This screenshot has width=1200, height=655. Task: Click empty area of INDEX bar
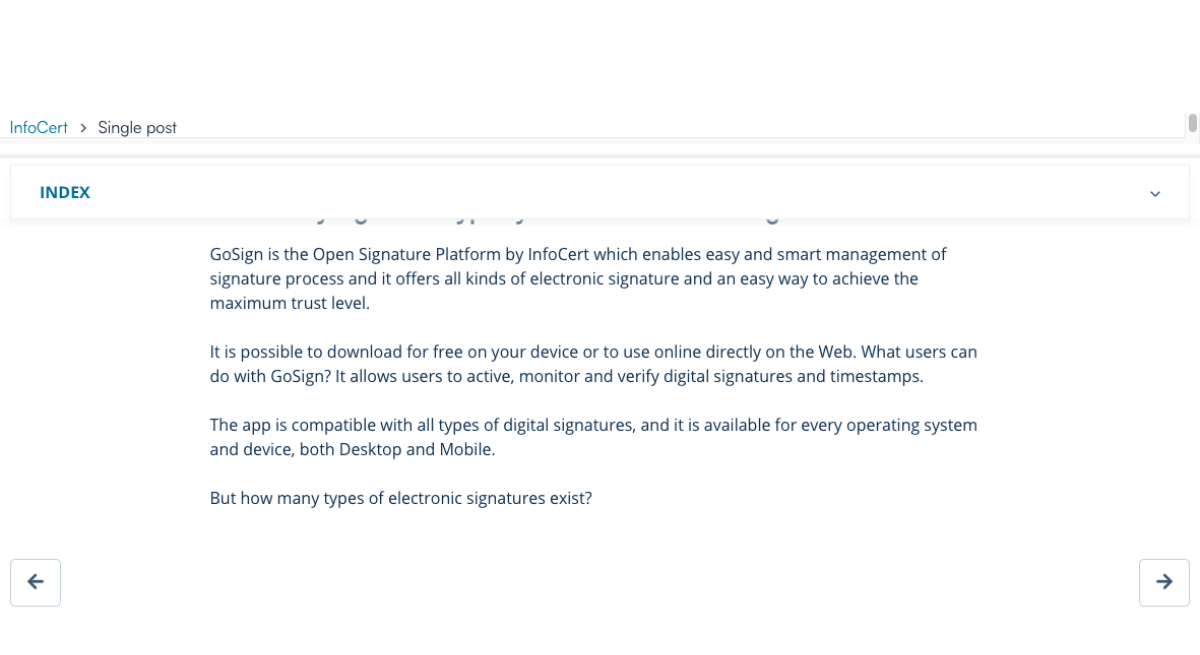pos(600,192)
